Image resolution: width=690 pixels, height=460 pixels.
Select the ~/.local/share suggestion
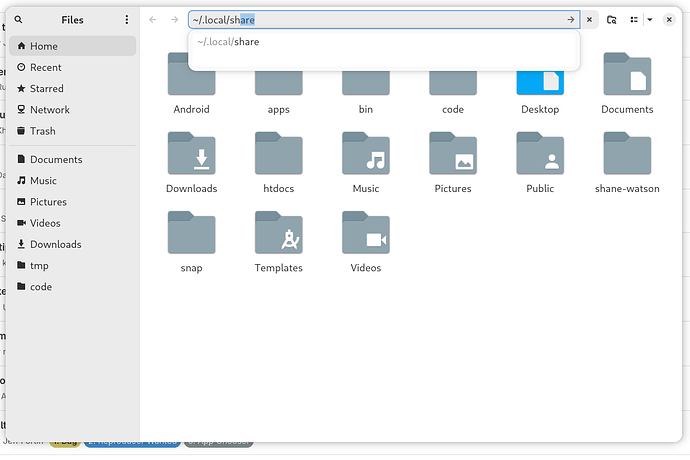pos(384,42)
